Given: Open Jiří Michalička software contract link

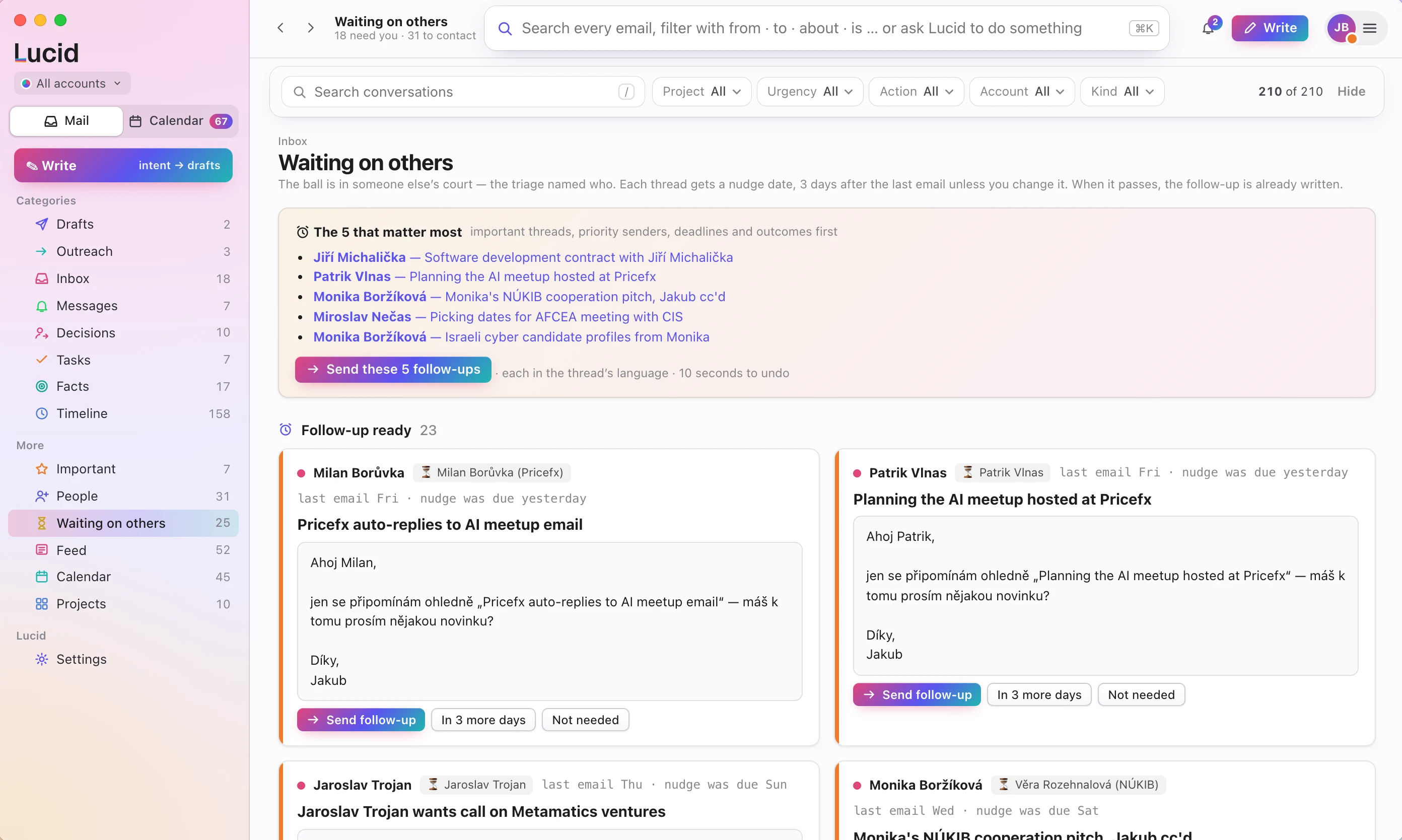Looking at the screenshot, I should coord(522,257).
